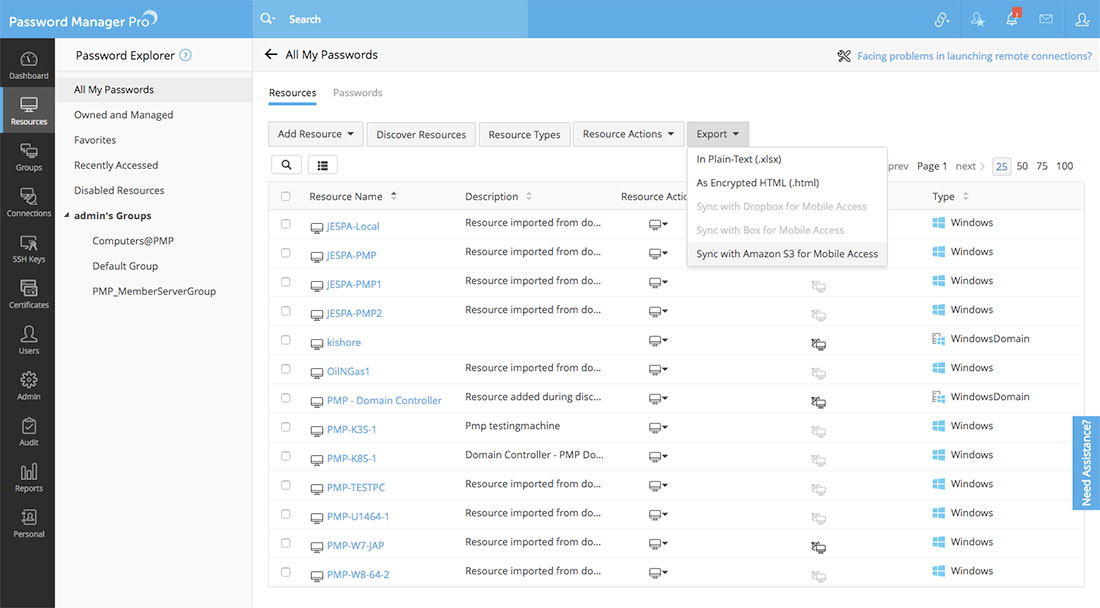Collapse the admin's Groups tree

pos(66,216)
